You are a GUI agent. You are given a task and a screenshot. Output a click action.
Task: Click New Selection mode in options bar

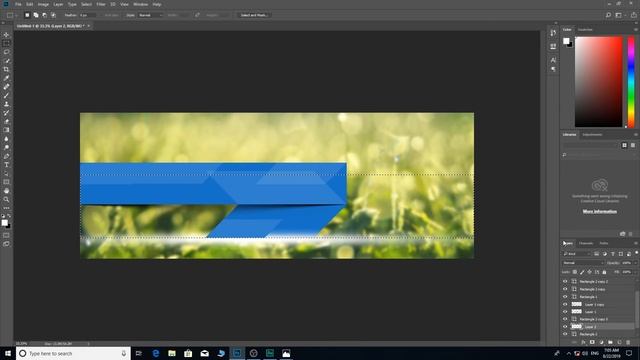27,15
